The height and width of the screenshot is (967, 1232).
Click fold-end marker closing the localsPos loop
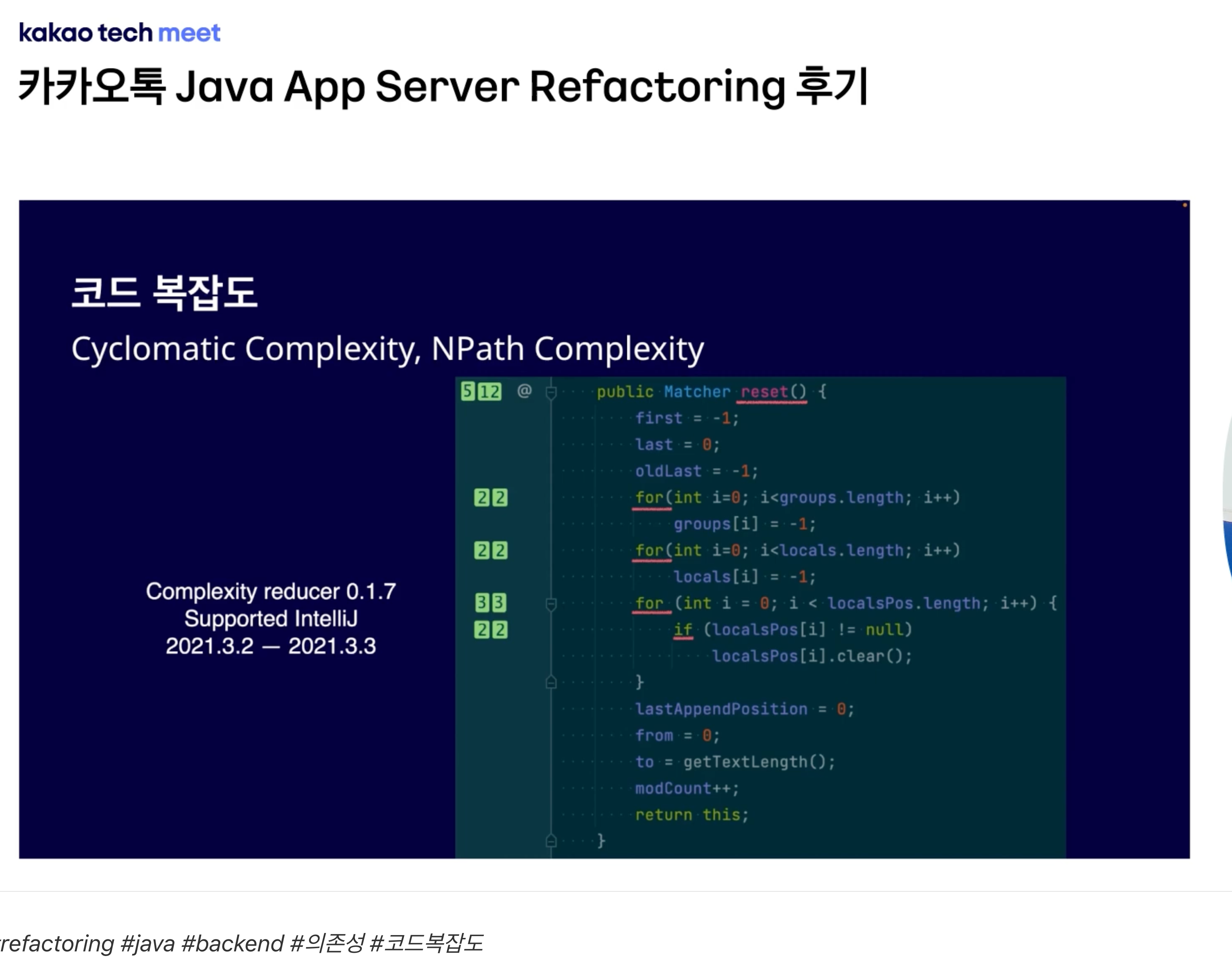(551, 682)
